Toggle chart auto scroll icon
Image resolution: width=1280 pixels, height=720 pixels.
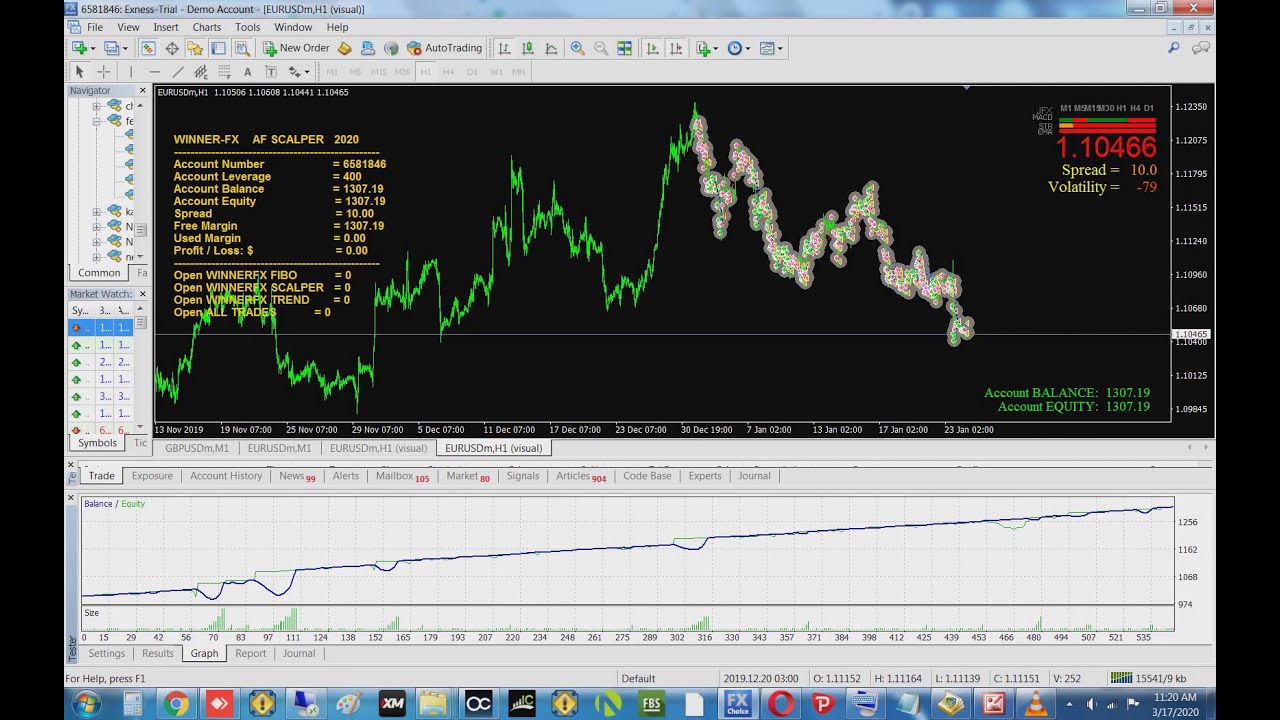652,48
